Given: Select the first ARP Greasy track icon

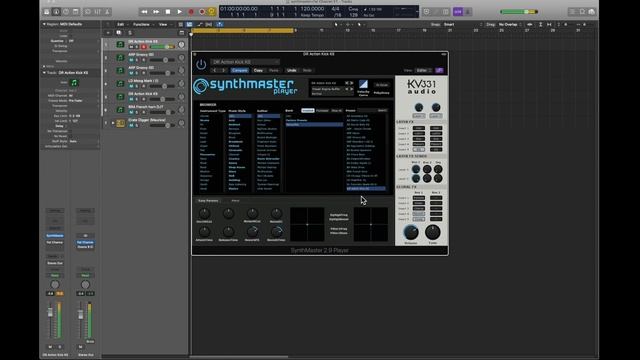Looking at the screenshot, I should [120, 58].
